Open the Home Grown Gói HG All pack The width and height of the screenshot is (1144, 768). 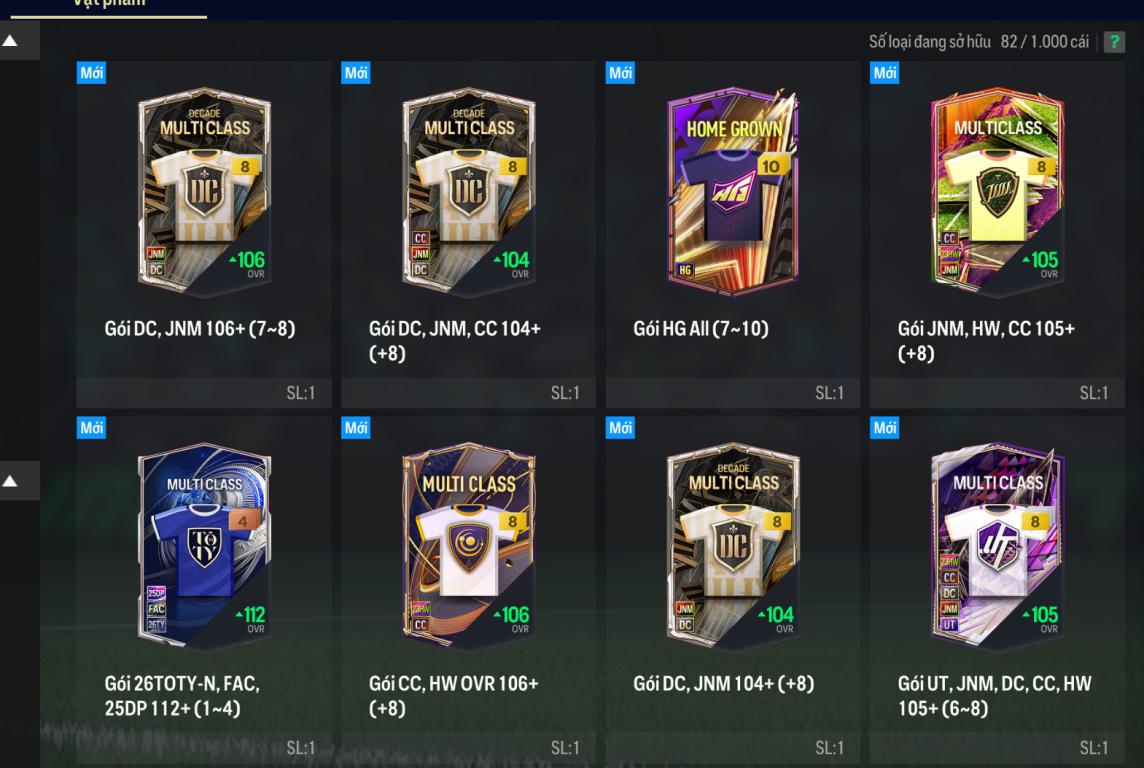coord(733,233)
